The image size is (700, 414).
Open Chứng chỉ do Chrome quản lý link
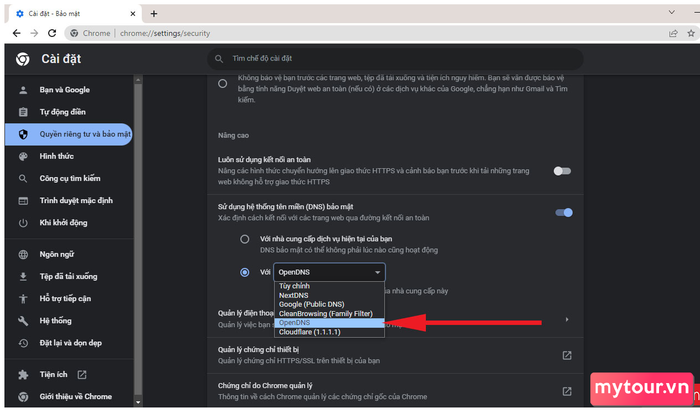click(x=567, y=391)
